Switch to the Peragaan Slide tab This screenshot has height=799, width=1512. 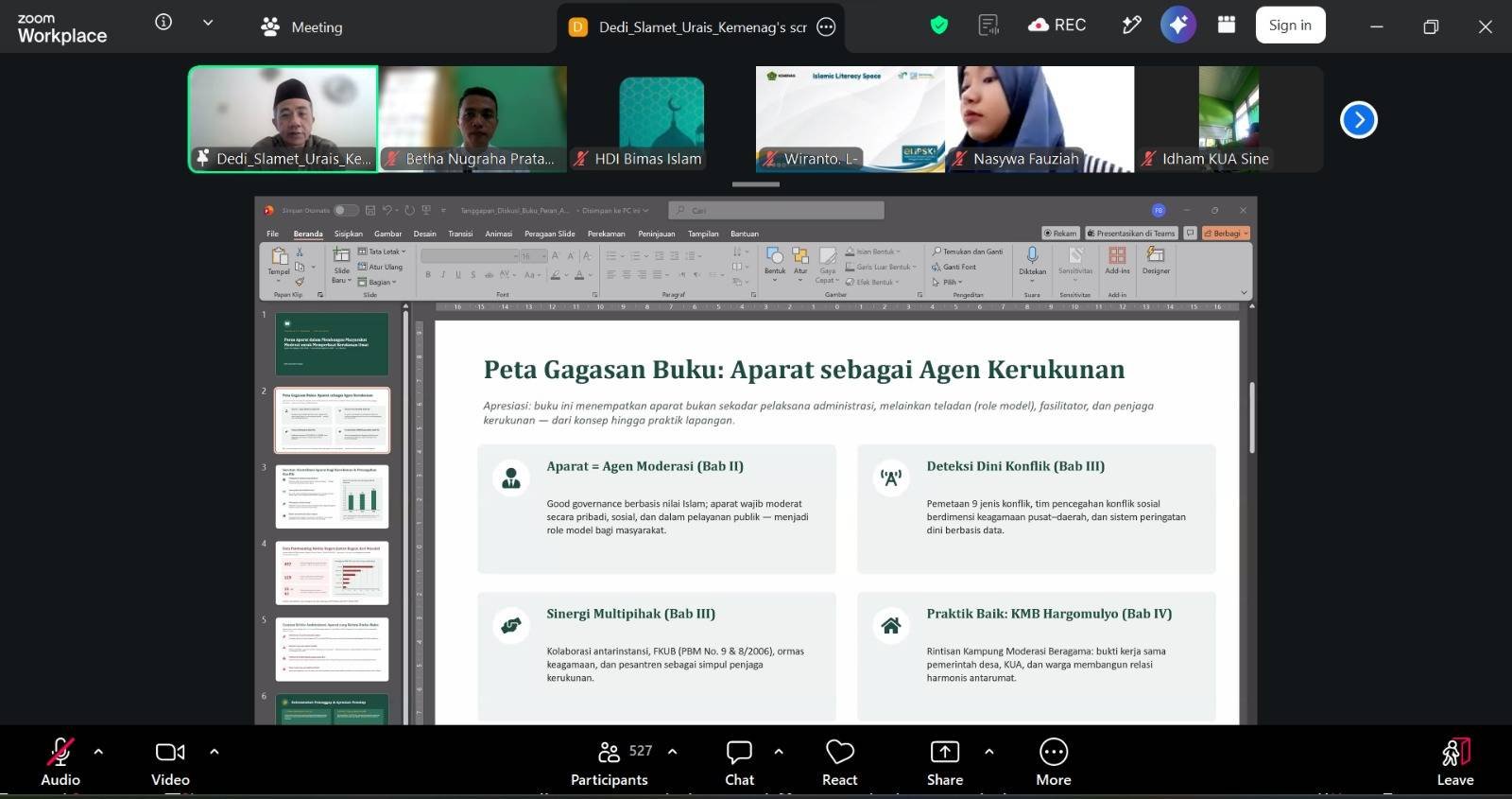click(x=550, y=234)
